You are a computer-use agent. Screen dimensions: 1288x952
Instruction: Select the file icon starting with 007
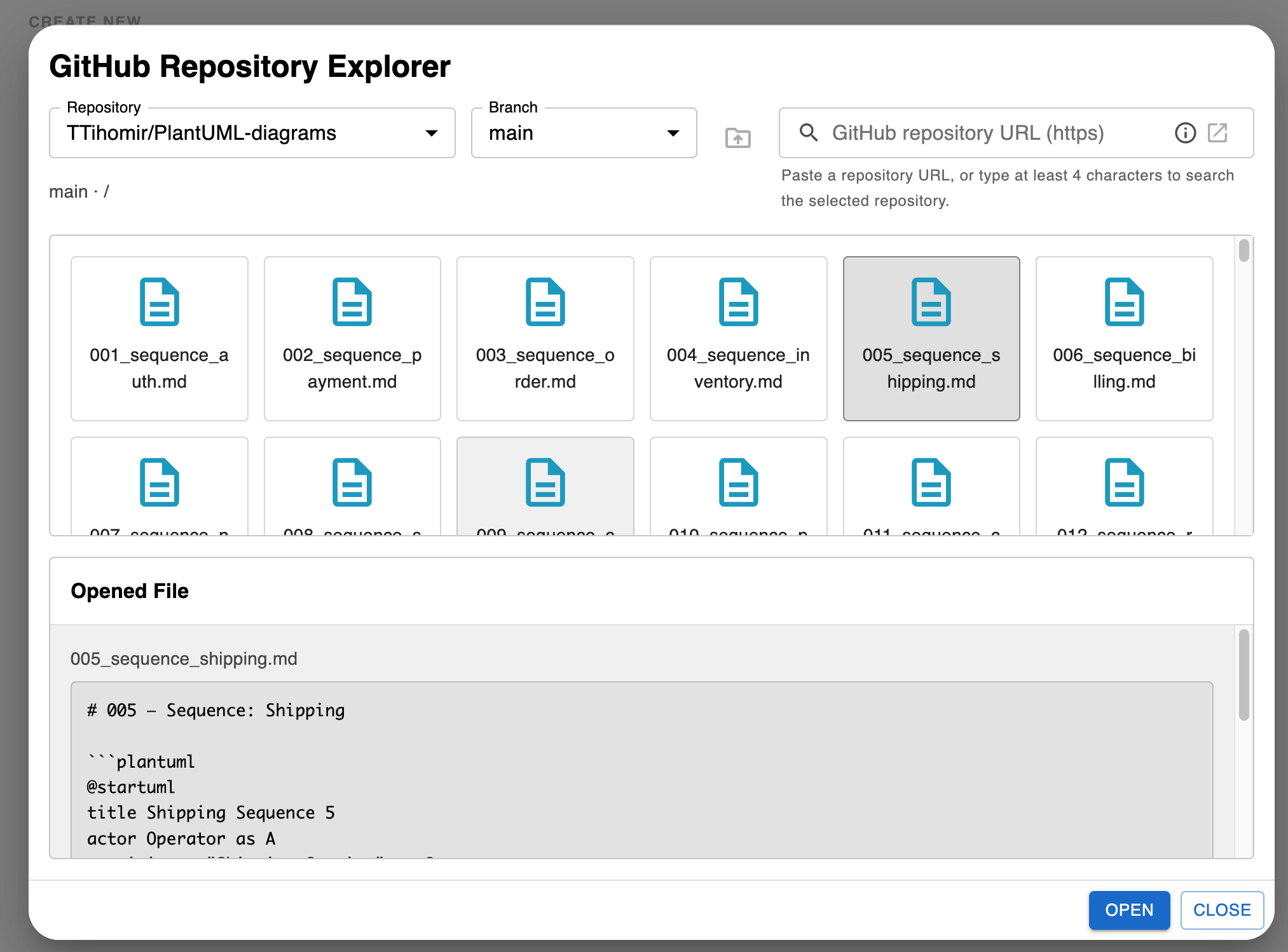pyautogui.click(x=159, y=482)
